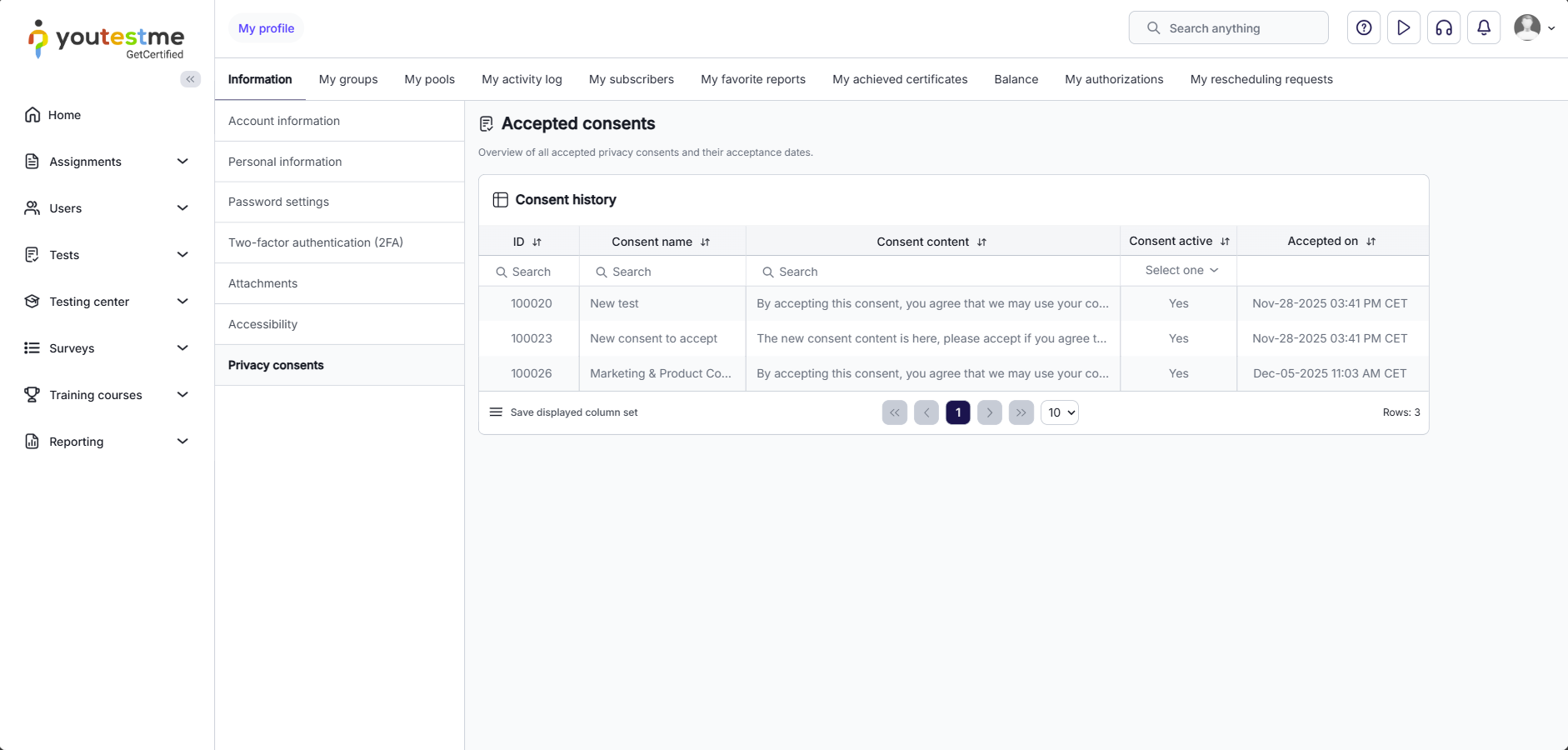
Task: Sort by Consent content column
Action: [981, 242]
